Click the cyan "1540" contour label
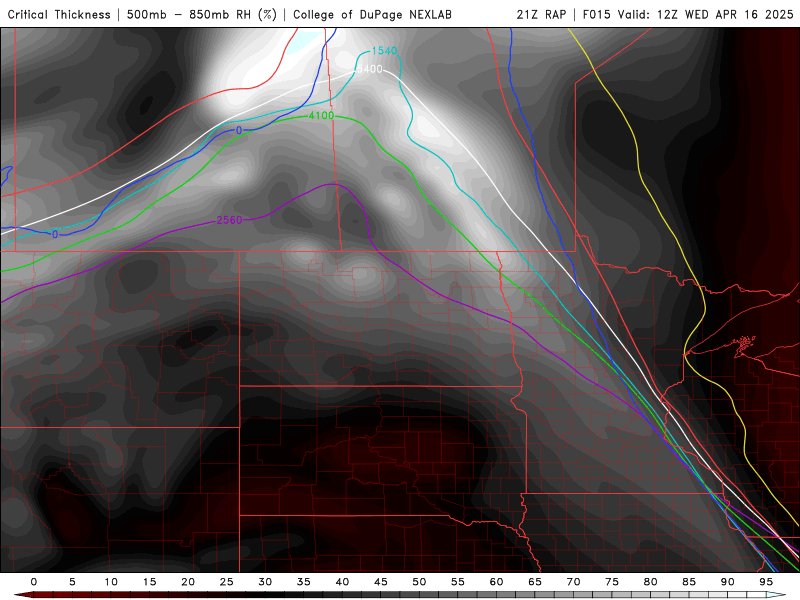800x600 pixels. [x=384, y=51]
